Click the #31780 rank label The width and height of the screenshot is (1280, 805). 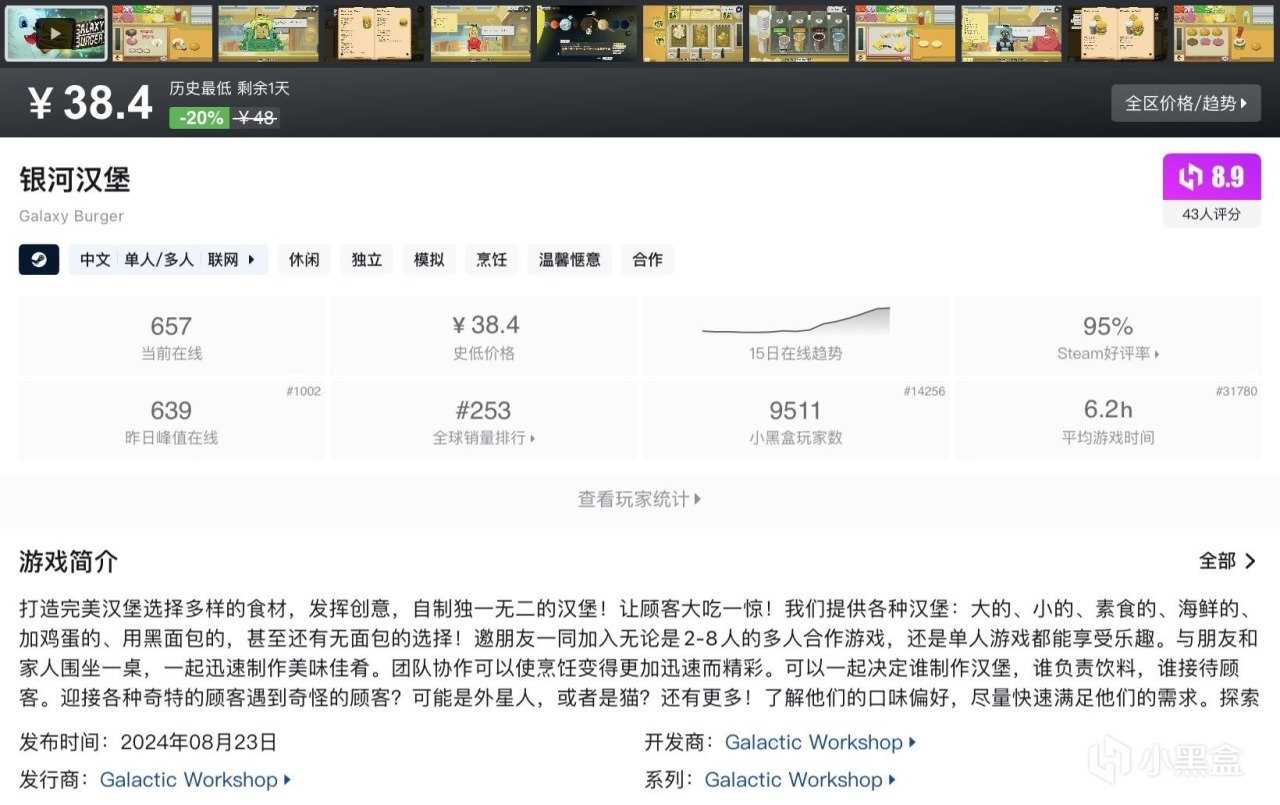coord(1236,391)
